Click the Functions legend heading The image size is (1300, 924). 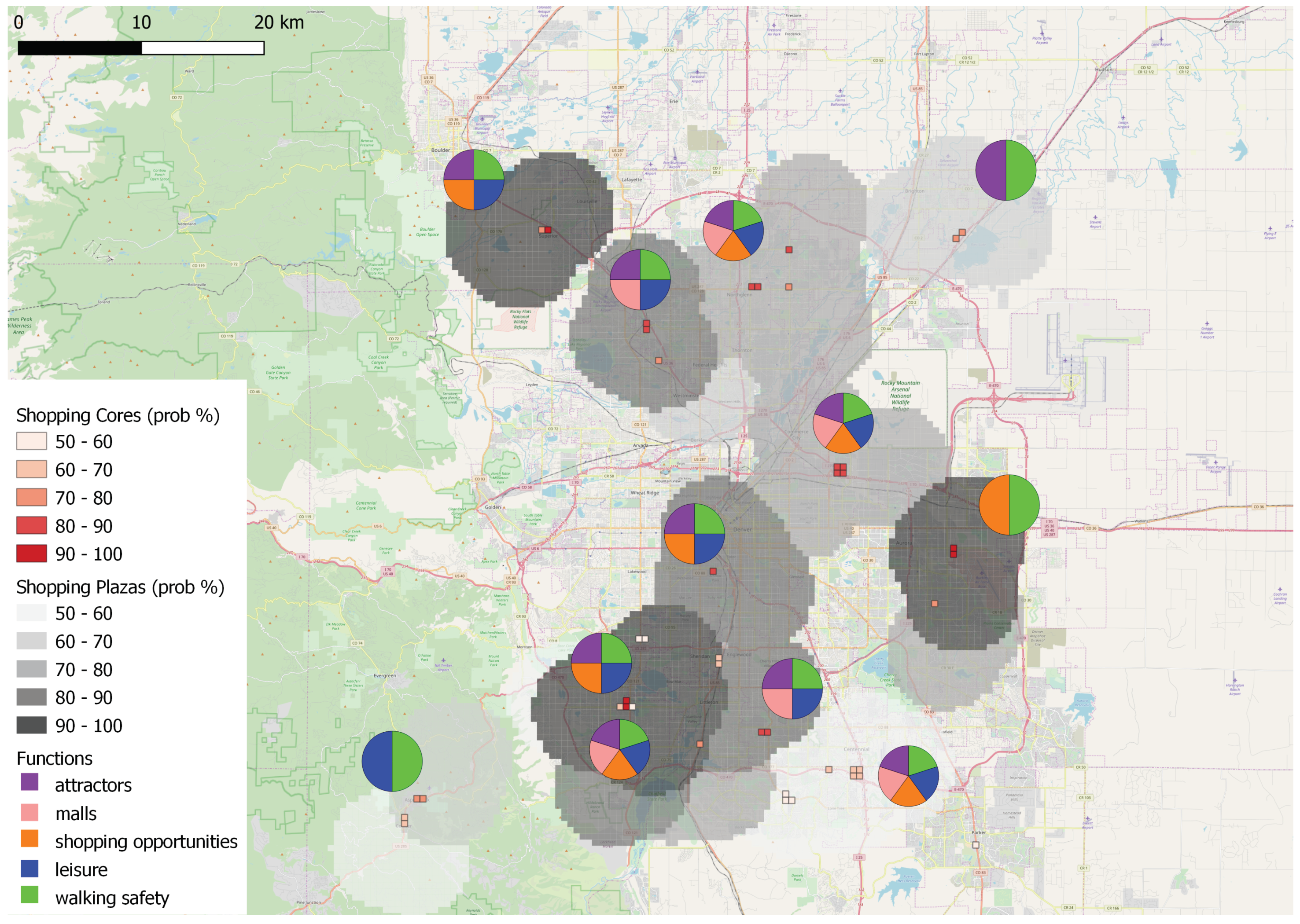coord(54,759)
